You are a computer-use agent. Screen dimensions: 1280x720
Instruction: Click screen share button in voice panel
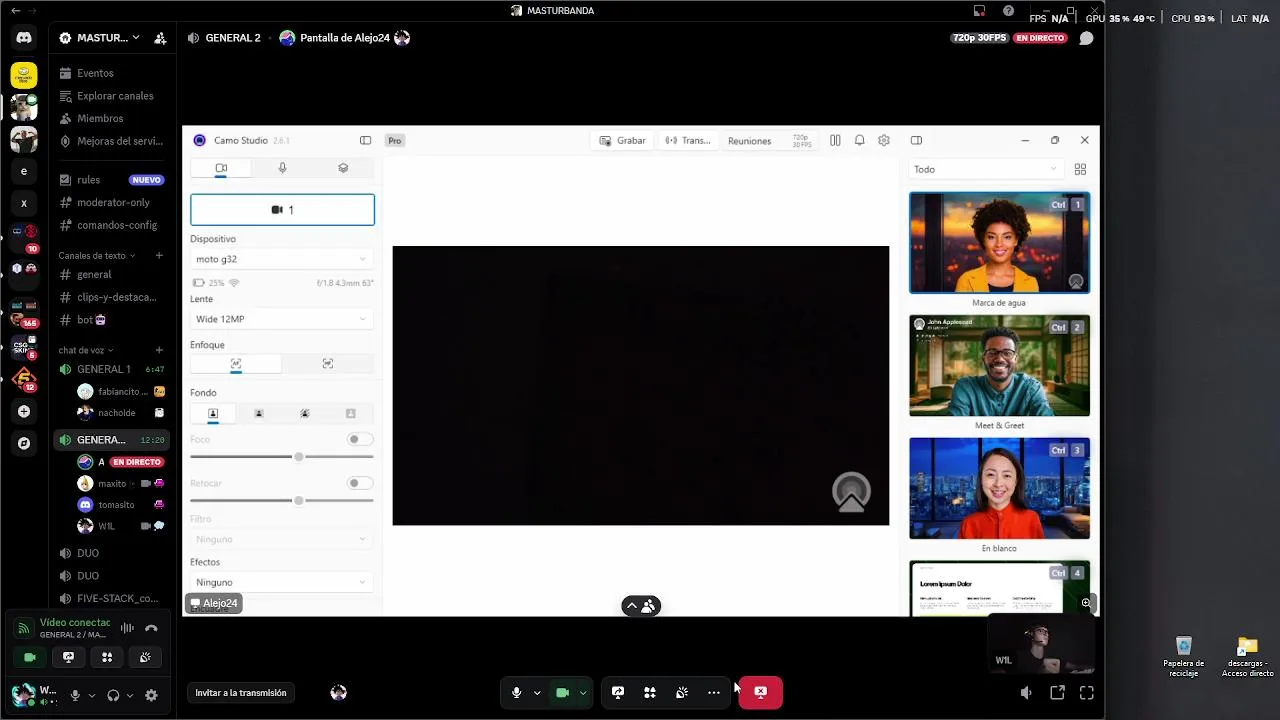[68, 657]
